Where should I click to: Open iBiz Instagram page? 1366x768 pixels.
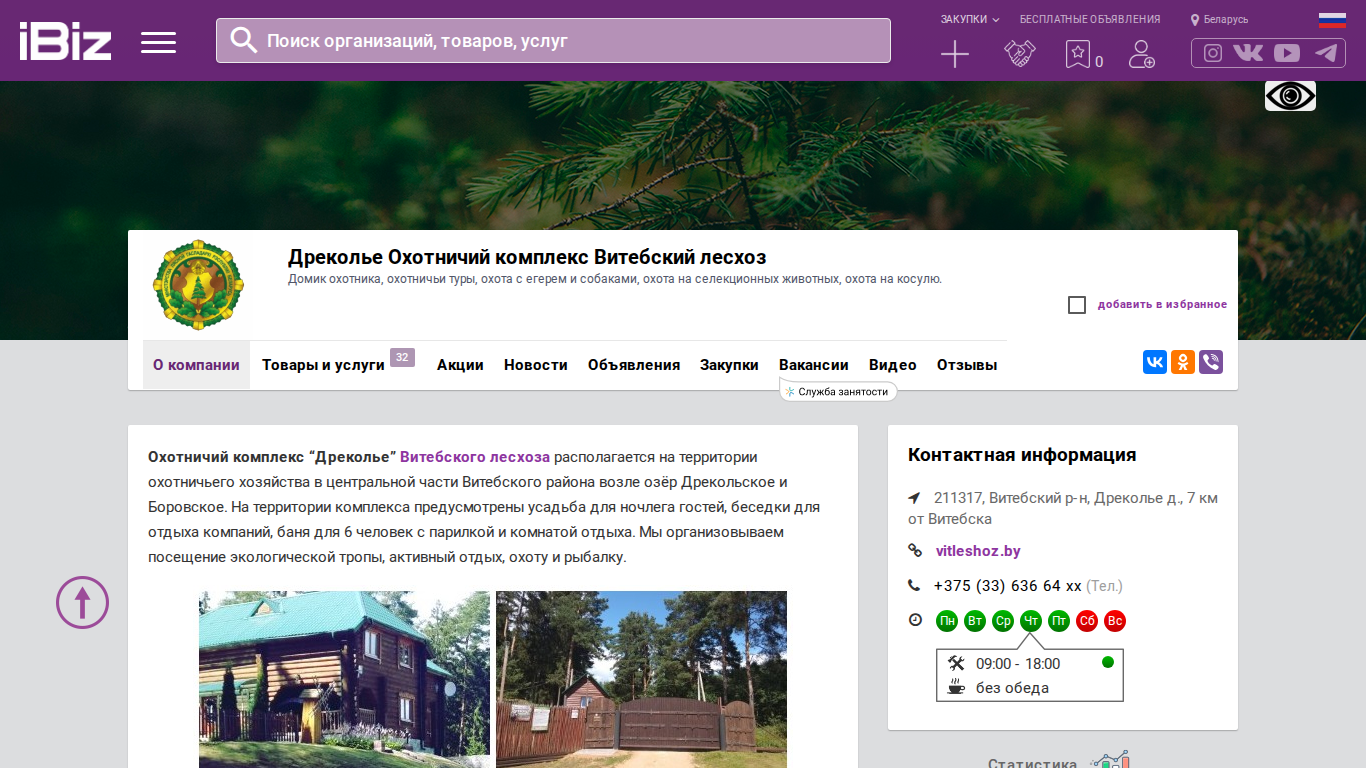pos(1213,53)
